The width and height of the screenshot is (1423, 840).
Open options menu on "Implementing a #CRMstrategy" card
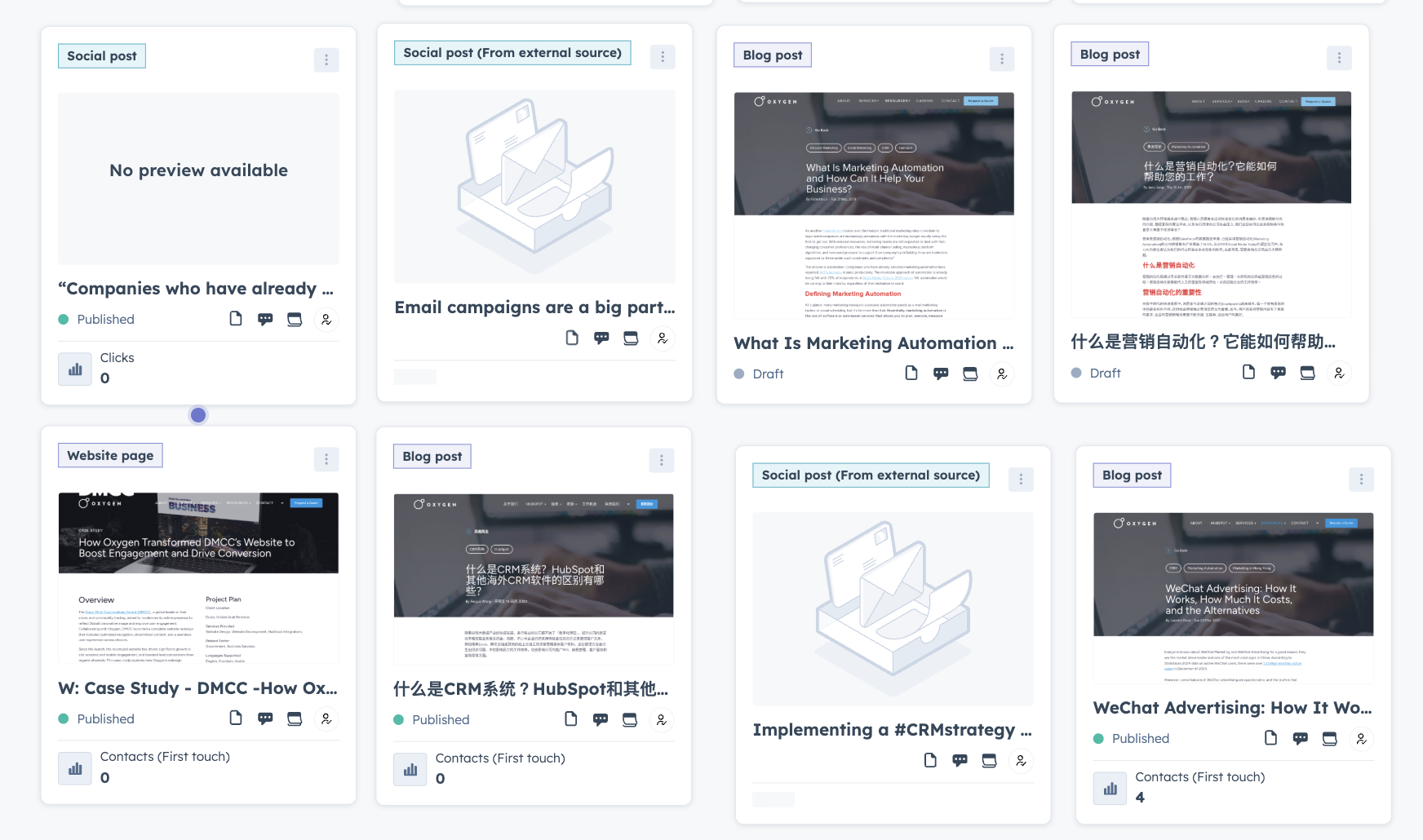tap(1021, 480)
